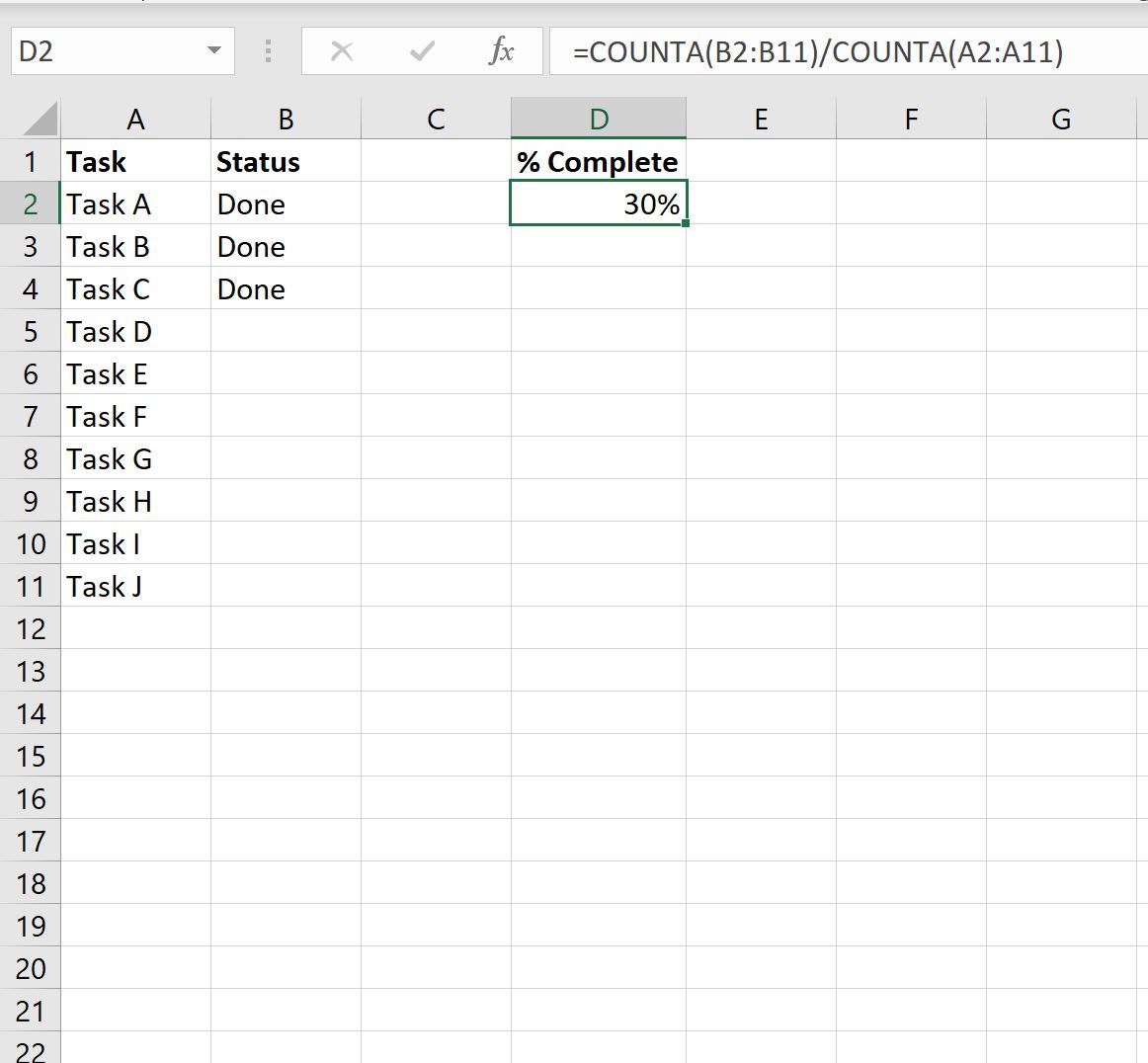Select column G header
The width and height of the screenshot is (1148, 1063).
[x=1061, y=118]
